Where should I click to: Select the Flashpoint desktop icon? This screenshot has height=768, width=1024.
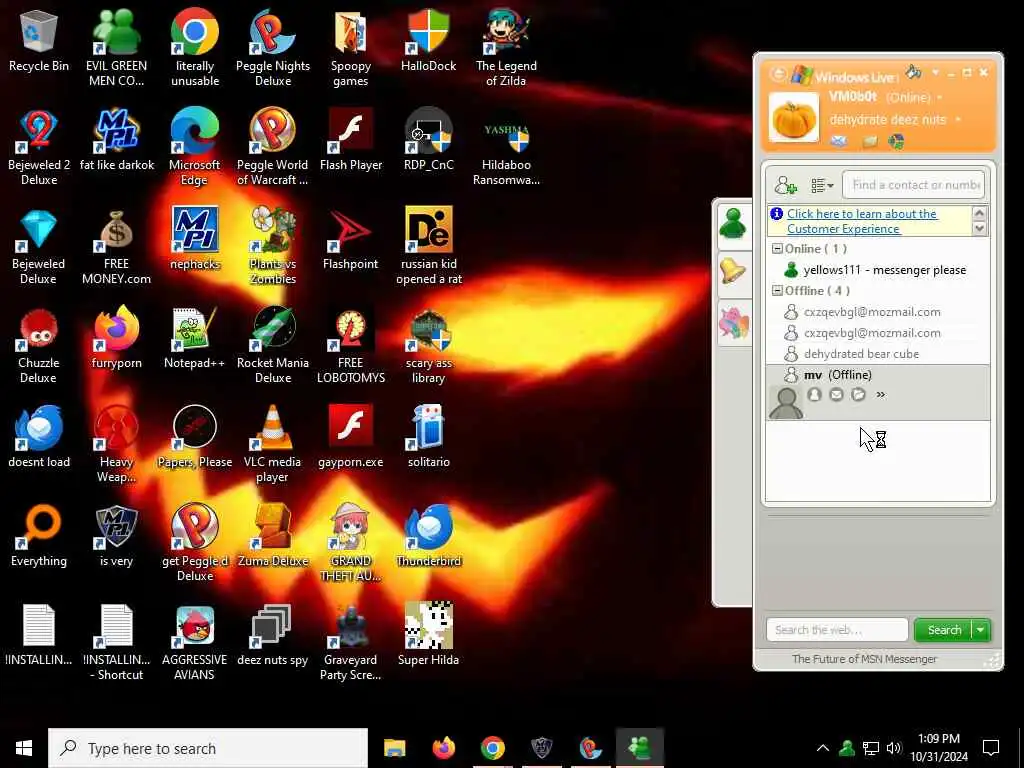pos(351,240)
